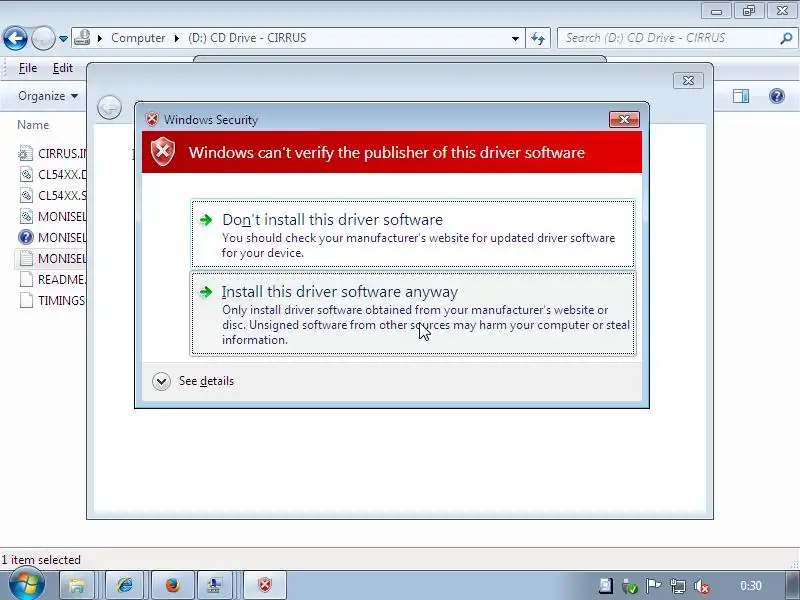The height and width of the screenshot is (600, 800).
Task: Click Show desktop button
Action: [793, 585]
